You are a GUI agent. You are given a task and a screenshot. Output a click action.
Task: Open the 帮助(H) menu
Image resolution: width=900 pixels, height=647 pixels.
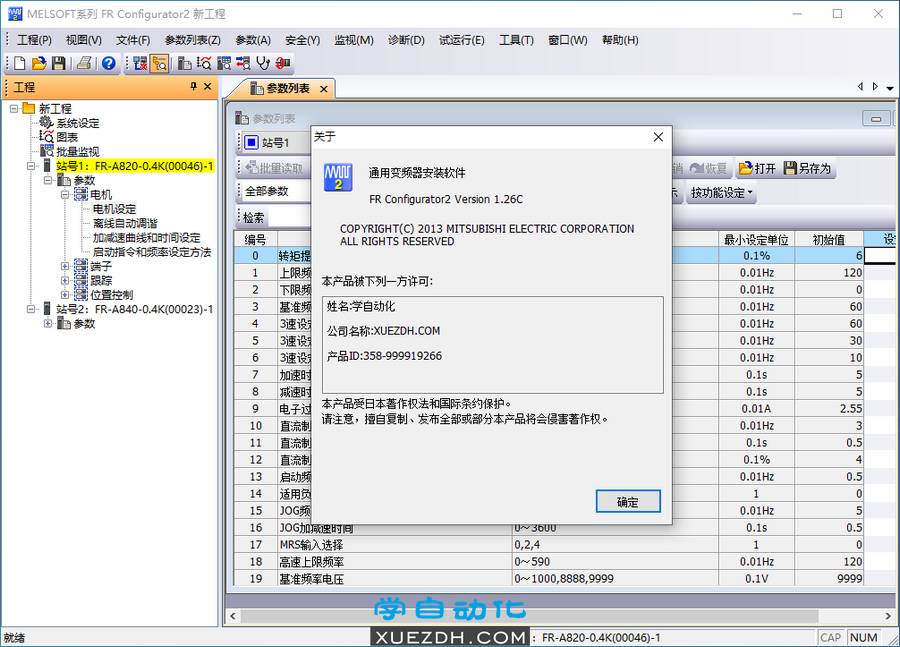point(620,40)
